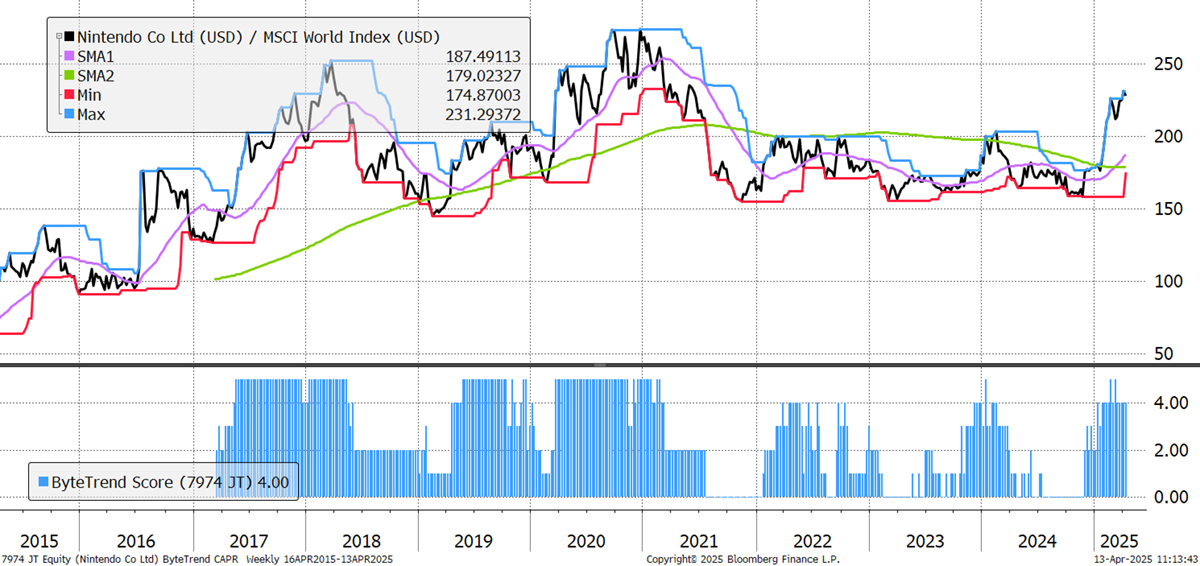1200x566 pixels.
Task: Click the green SMA2 legend swatch
Action: click(68, 76)
